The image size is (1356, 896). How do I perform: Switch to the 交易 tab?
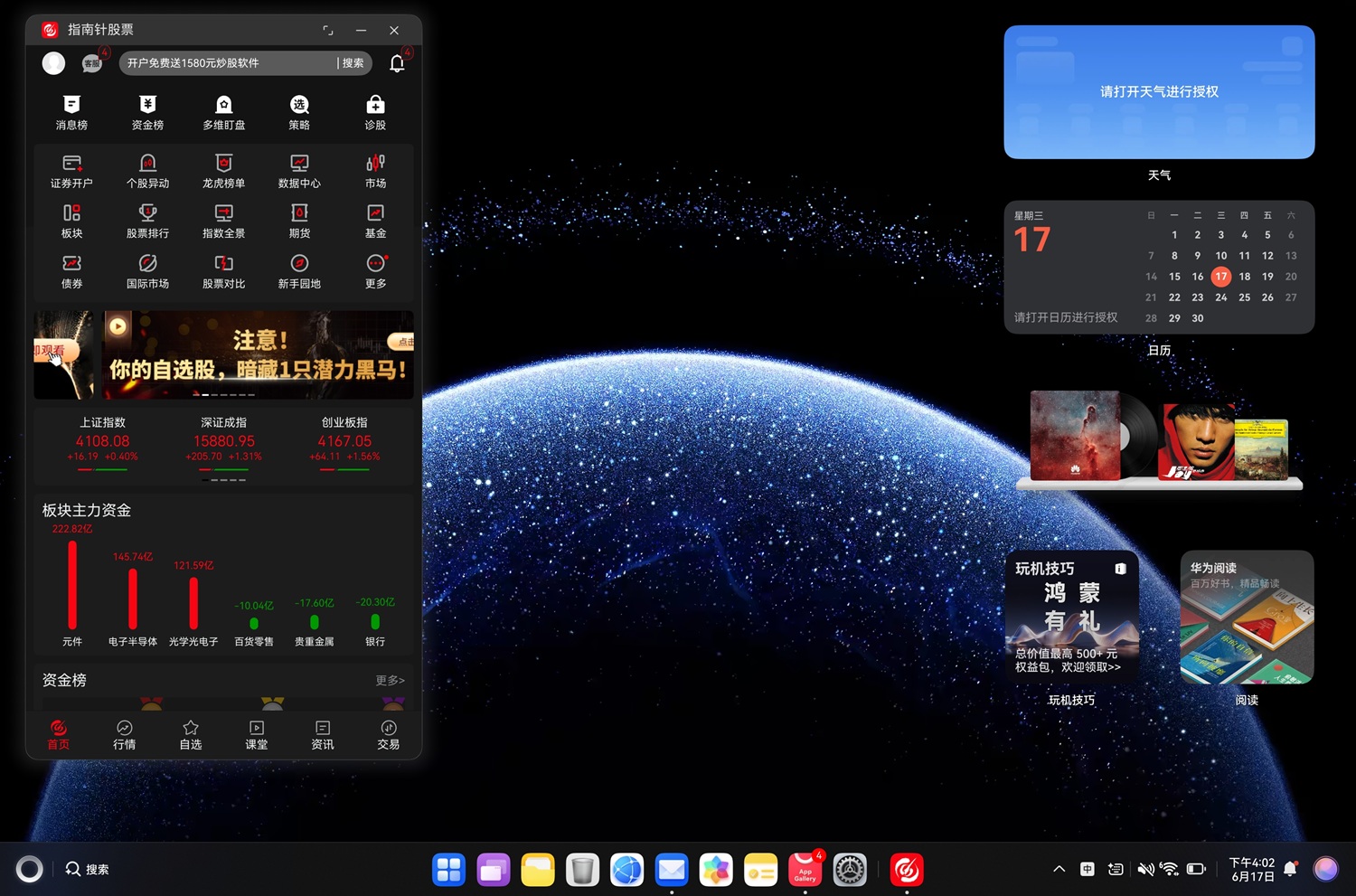(x=389, y=735)
